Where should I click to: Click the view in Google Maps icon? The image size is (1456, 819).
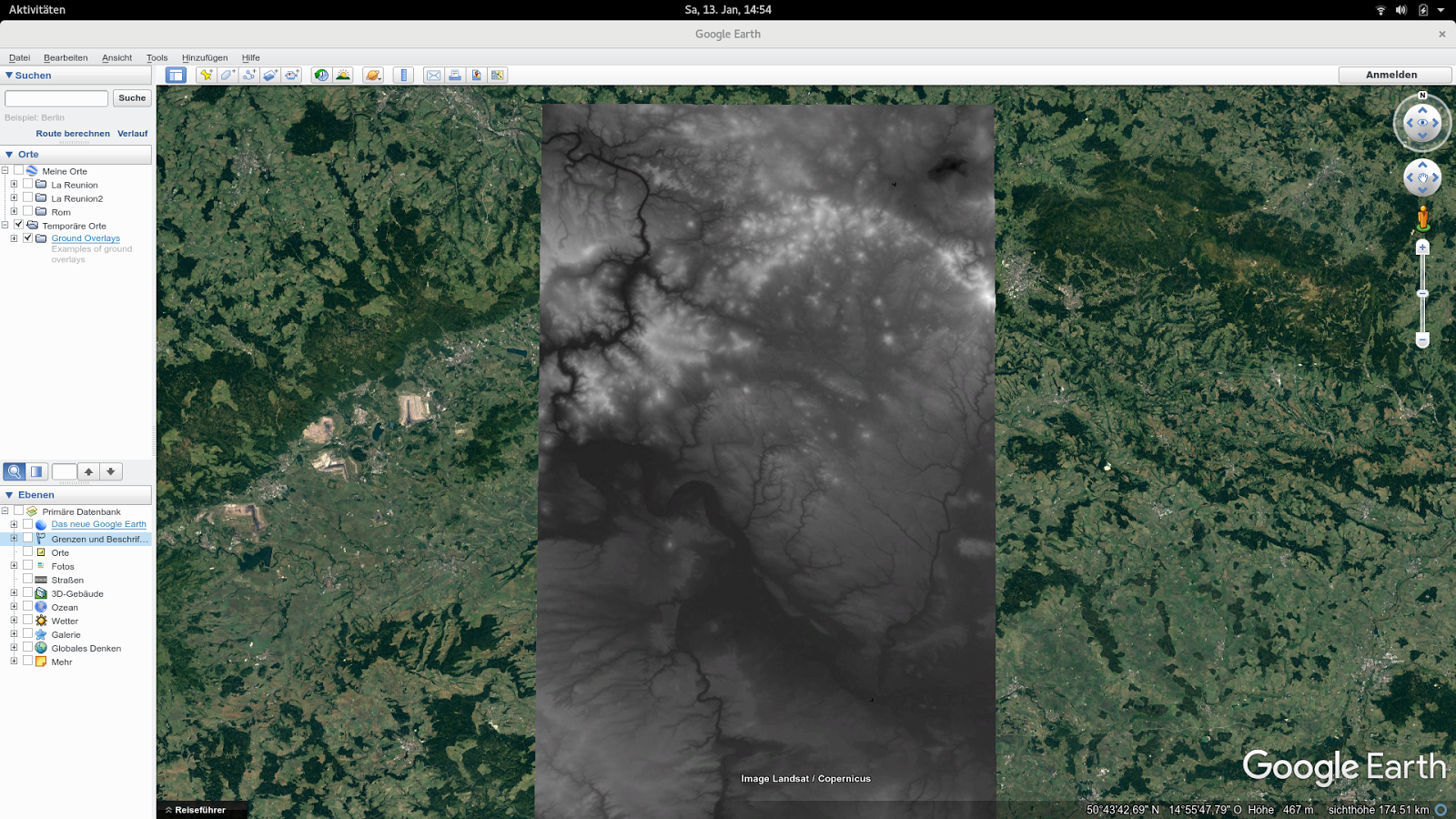pyautogui.click(x=498, y=75)
